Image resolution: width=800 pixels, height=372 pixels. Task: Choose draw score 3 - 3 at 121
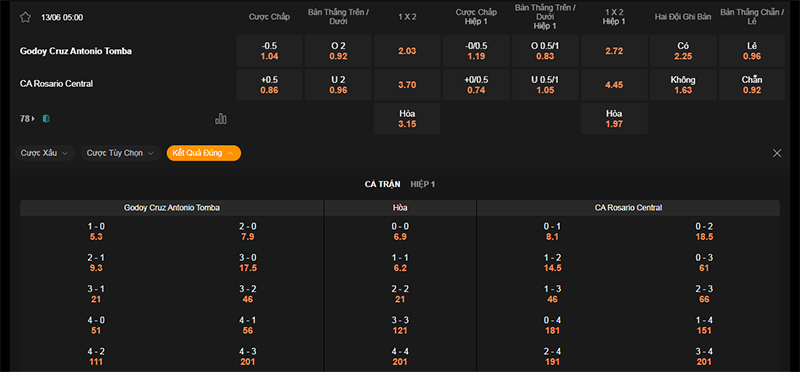click(x=401, y=326)
